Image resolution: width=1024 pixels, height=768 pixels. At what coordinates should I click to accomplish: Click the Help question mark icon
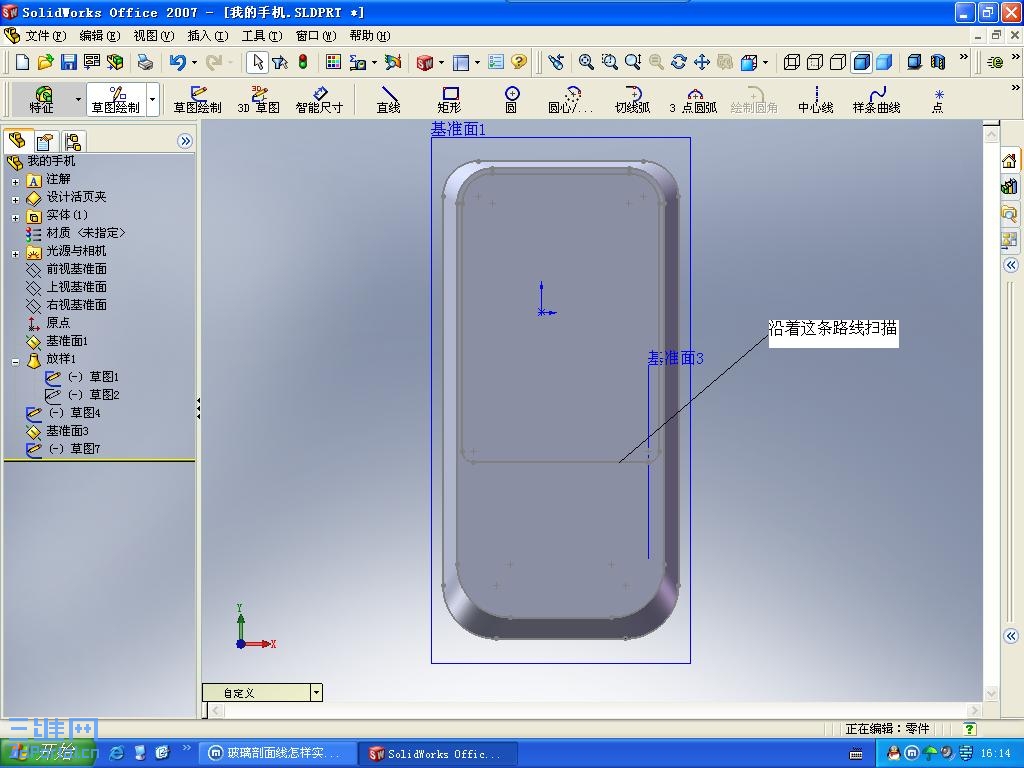[x=519, y=62]
